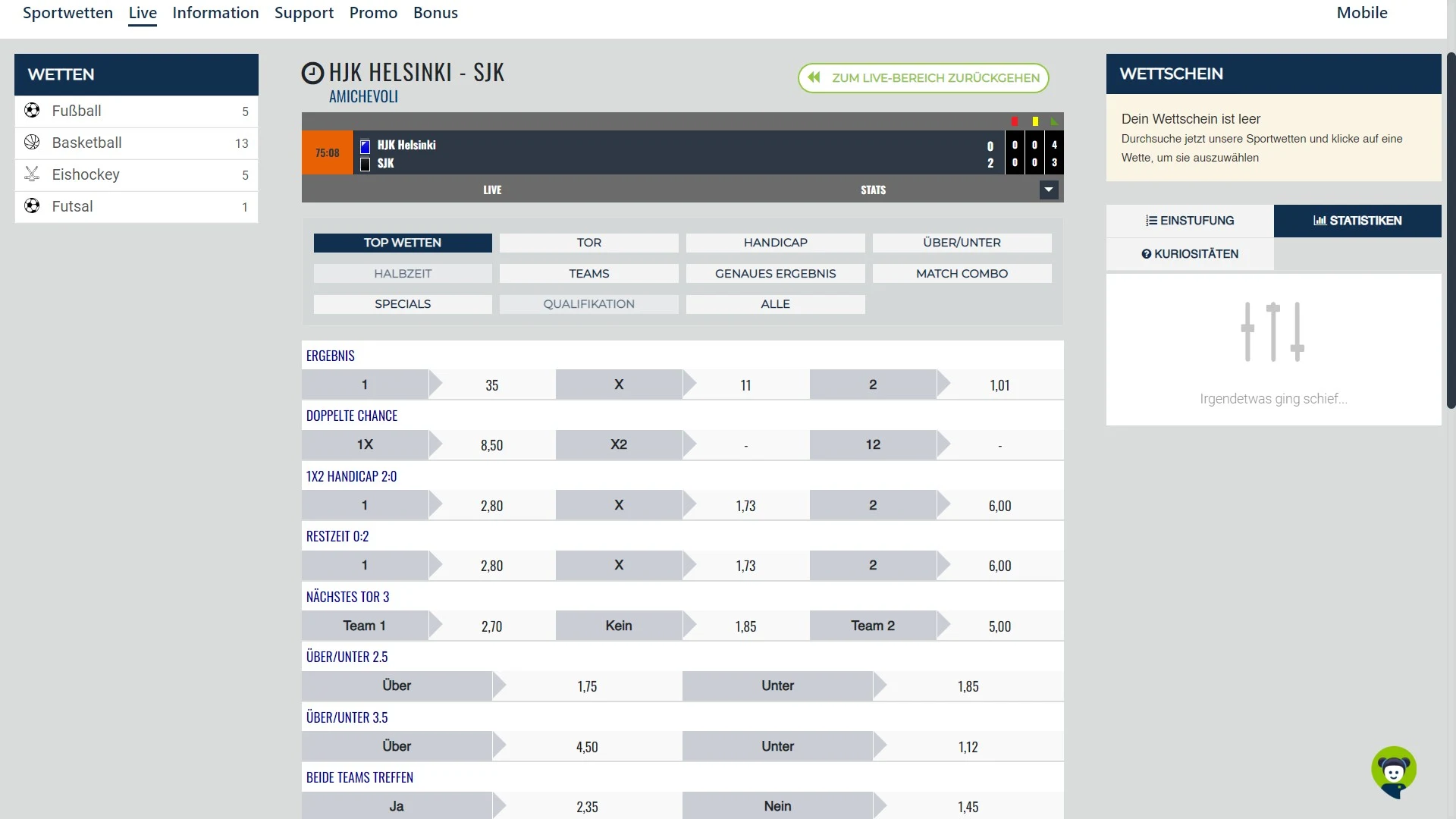The width and height of the screenshot is (1456, 819).
Task: Select the Specials filter
Action: pyautogui.click(x=403, y=304)
